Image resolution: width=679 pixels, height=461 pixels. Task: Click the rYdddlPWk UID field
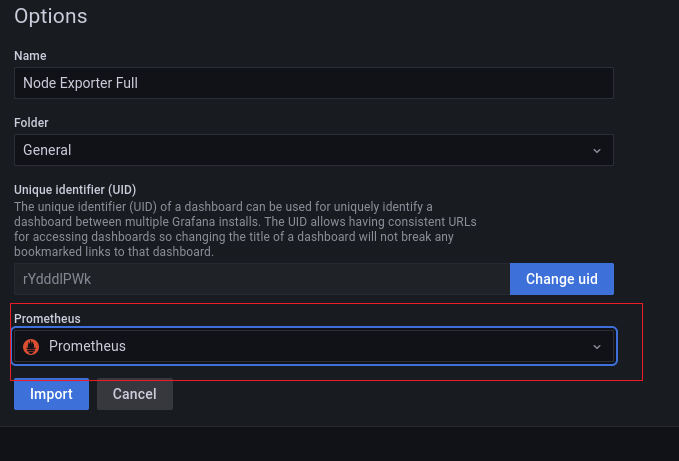tap(262, 279)
